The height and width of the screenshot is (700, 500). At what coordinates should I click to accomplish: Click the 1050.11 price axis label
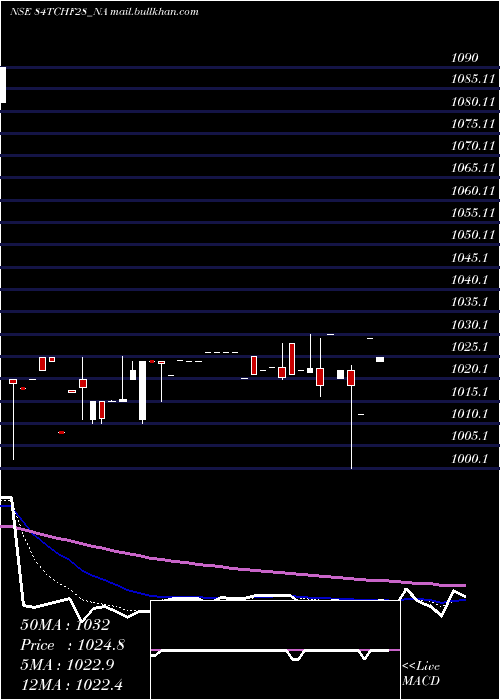point(473,235)
